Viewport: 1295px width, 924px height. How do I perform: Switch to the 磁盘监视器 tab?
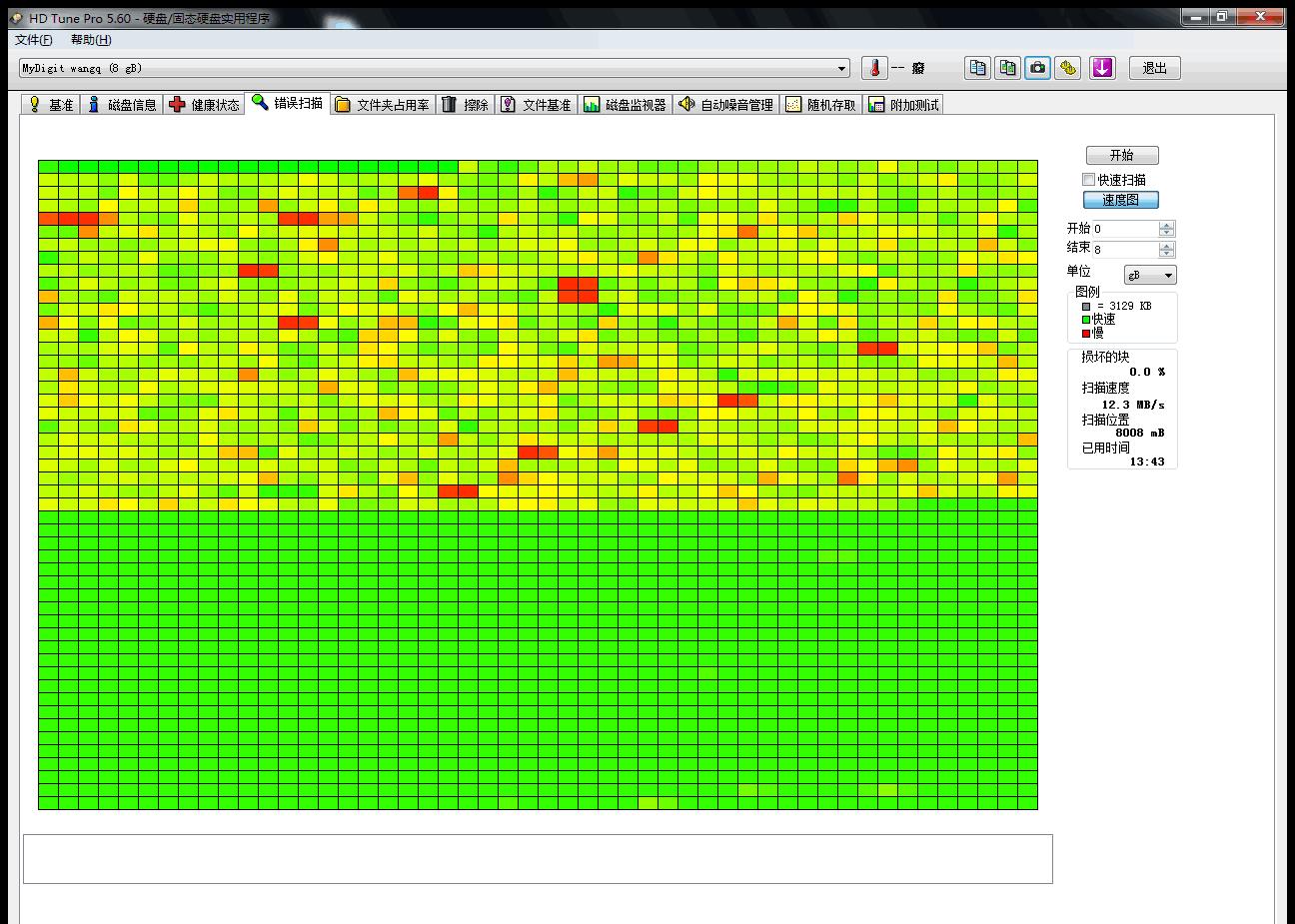626,104
